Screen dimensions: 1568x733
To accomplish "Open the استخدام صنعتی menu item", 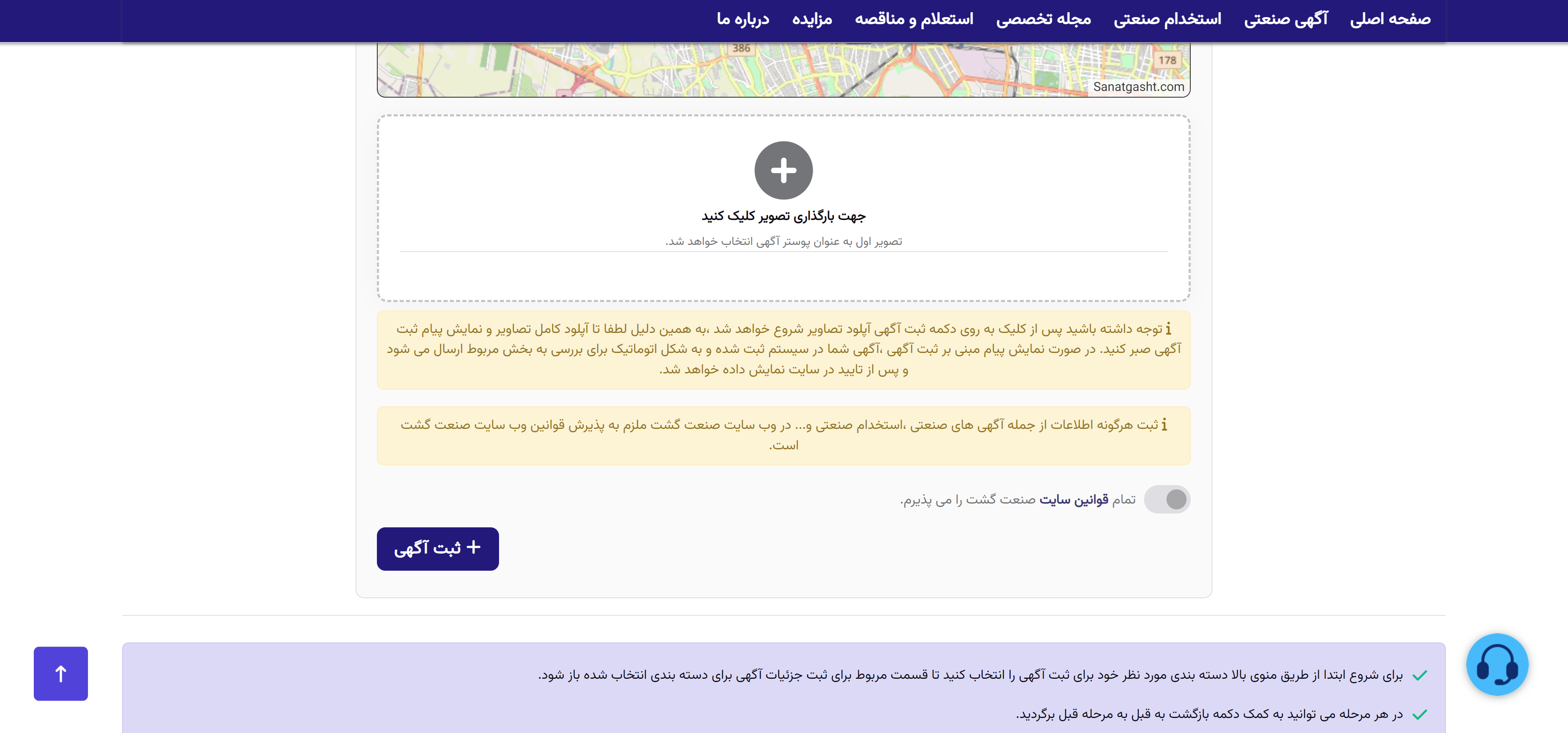I will point(1167,20).
